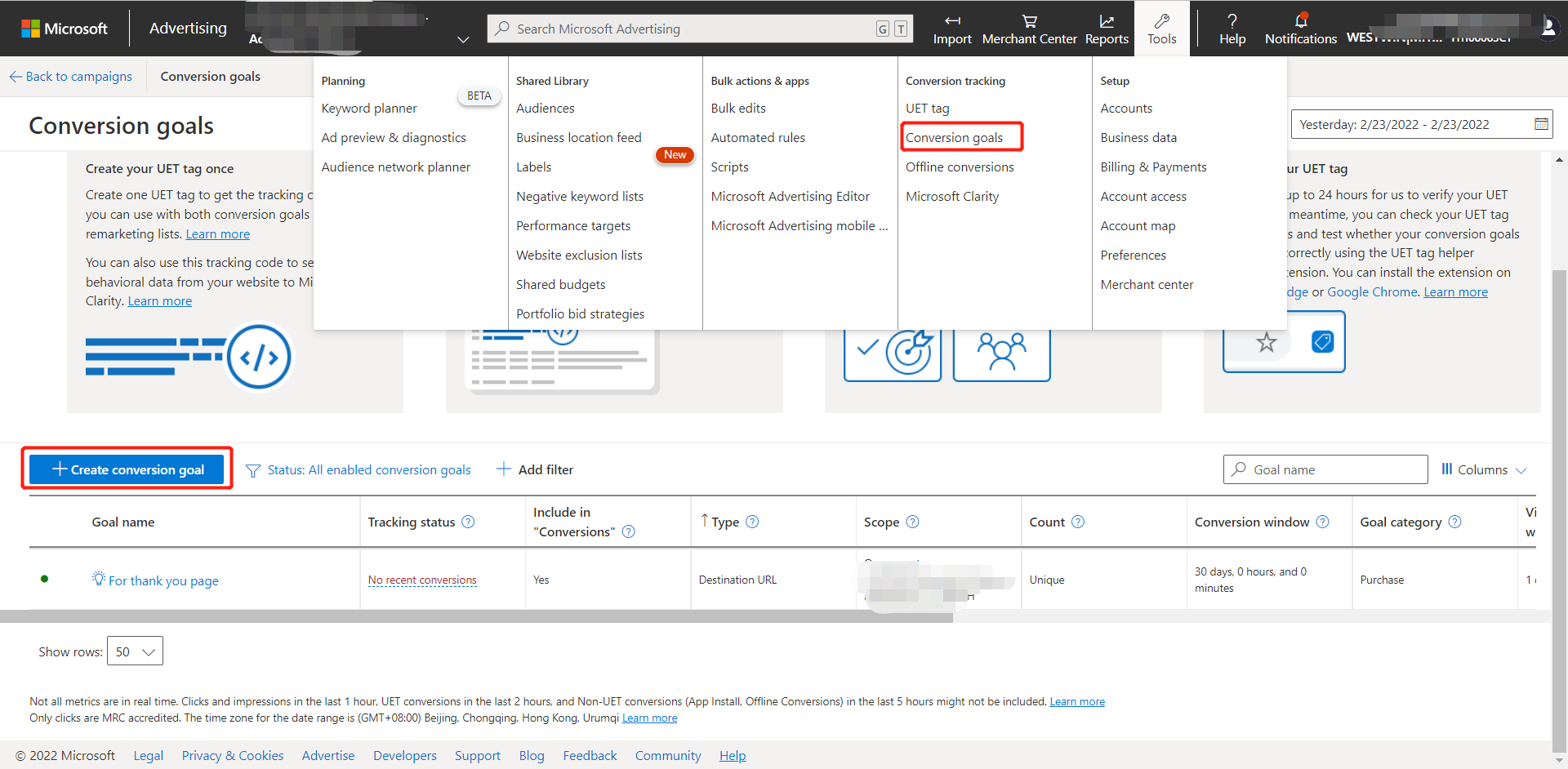Click the Scope column help icon
Image resolution: width=1568 pixels, height=769 pixels.
pyautogui.click(x=912, y=522)
